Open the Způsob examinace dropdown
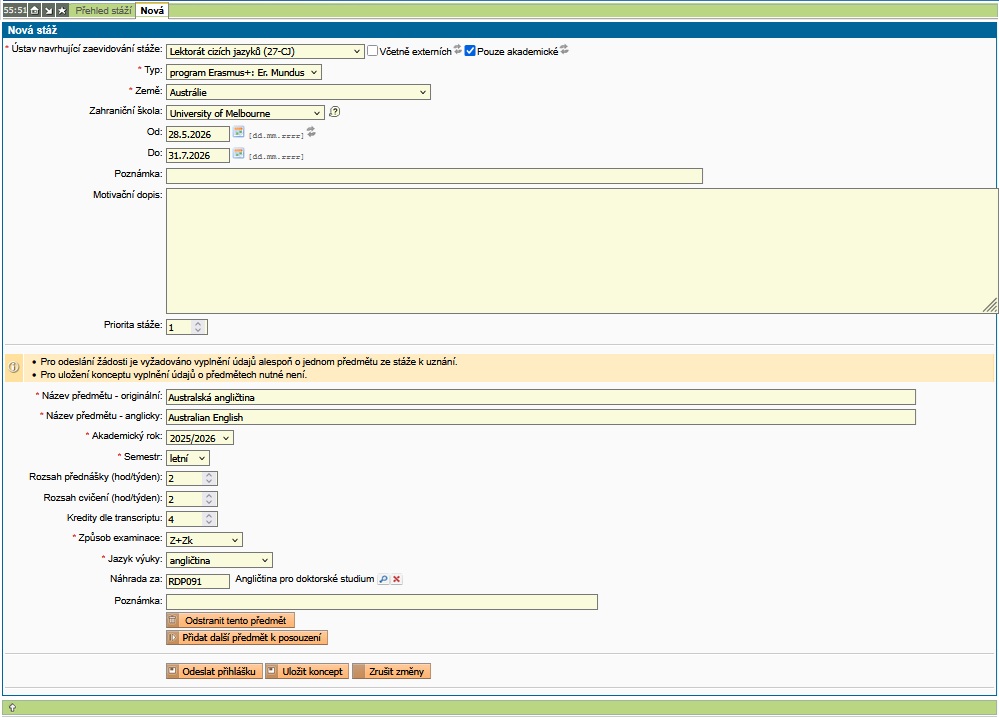The image size is (999, 717). pos(204,539)
